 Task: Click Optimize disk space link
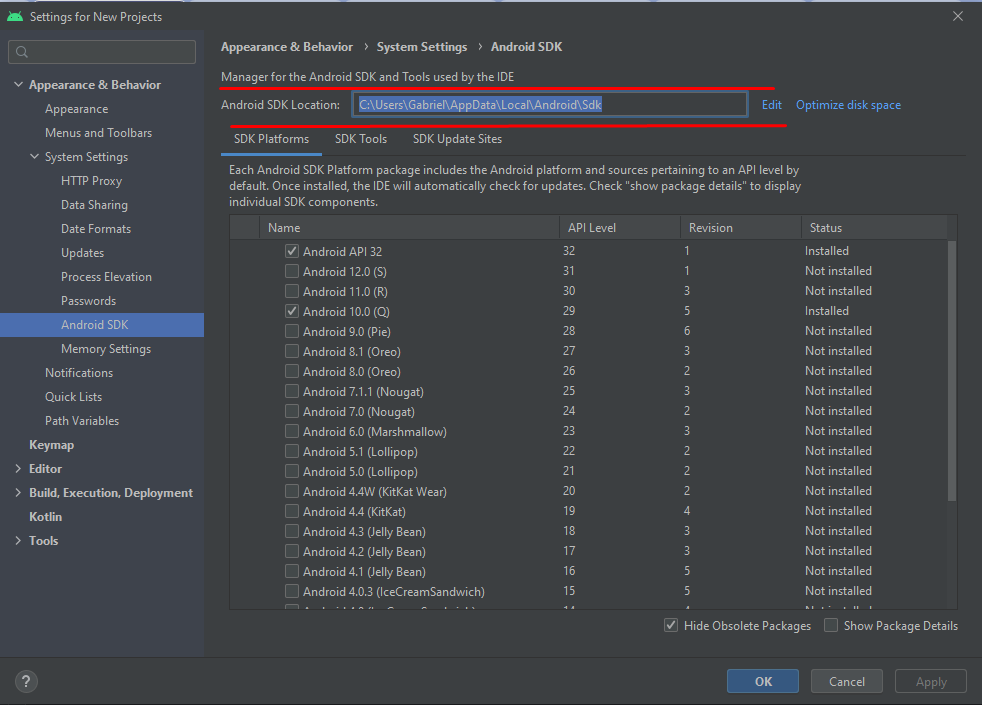point(848,105)
